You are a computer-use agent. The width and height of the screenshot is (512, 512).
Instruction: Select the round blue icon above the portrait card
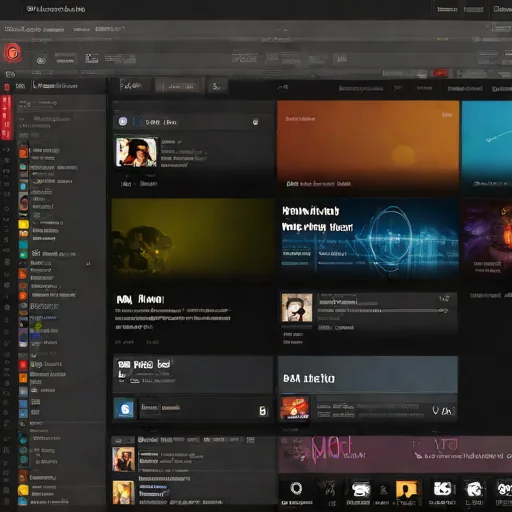(x=123, y=121)
